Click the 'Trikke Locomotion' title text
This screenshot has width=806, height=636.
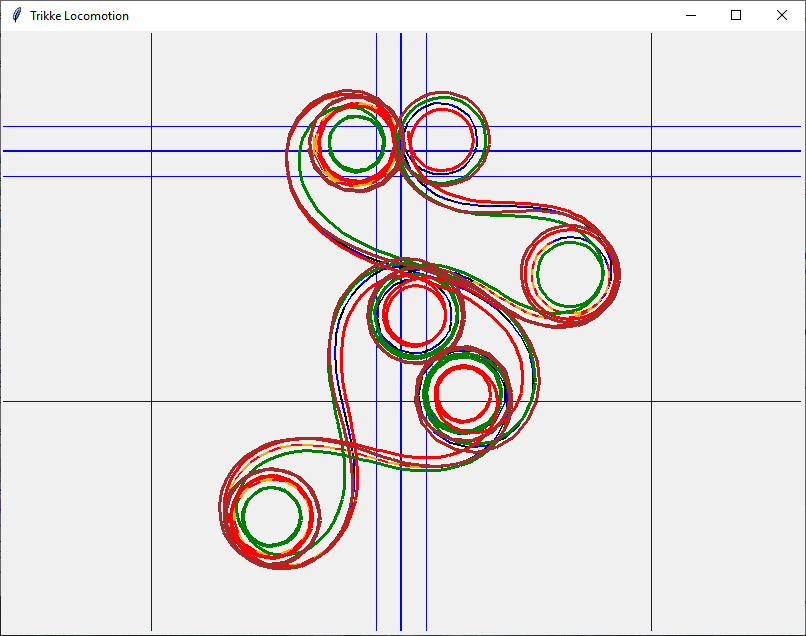pyautogui.click(x=79, y=16)
